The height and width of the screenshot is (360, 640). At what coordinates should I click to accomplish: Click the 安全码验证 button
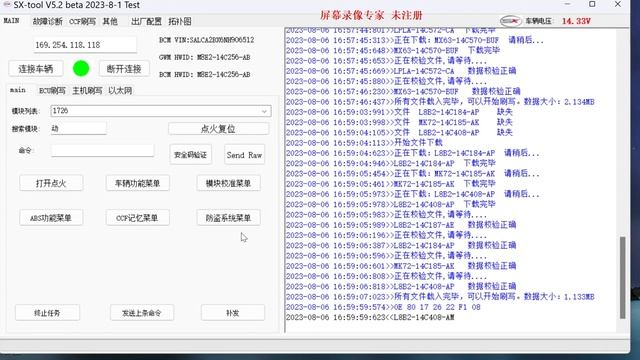(x=191, y=155)
